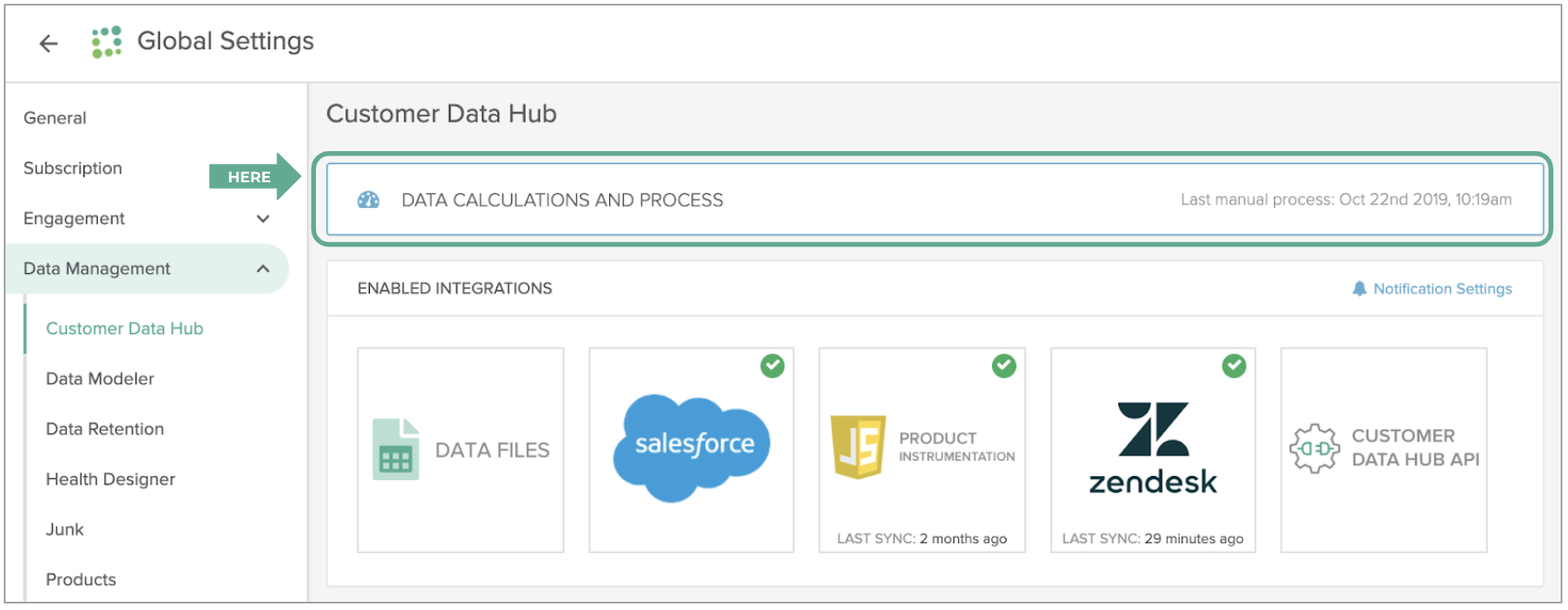Click the Global Settings title text
Image resolution: width=1568 pixels, height=610 pixels.
point(225,41)
